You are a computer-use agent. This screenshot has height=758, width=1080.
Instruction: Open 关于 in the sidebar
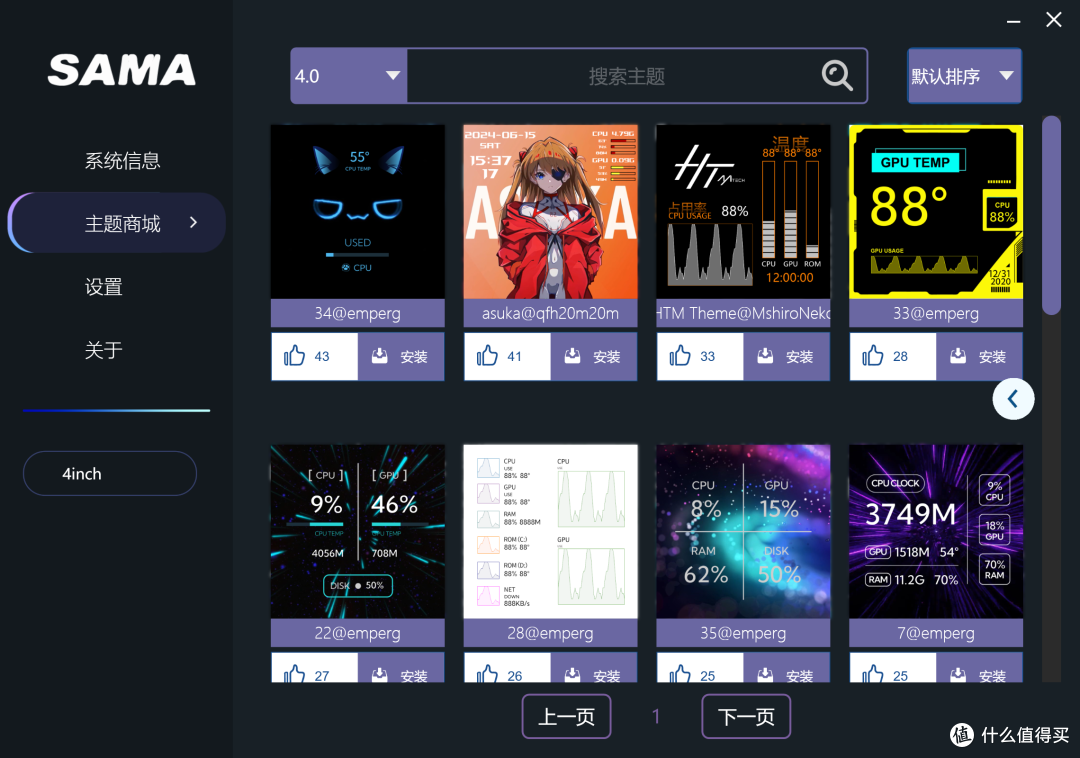[103, 350]
